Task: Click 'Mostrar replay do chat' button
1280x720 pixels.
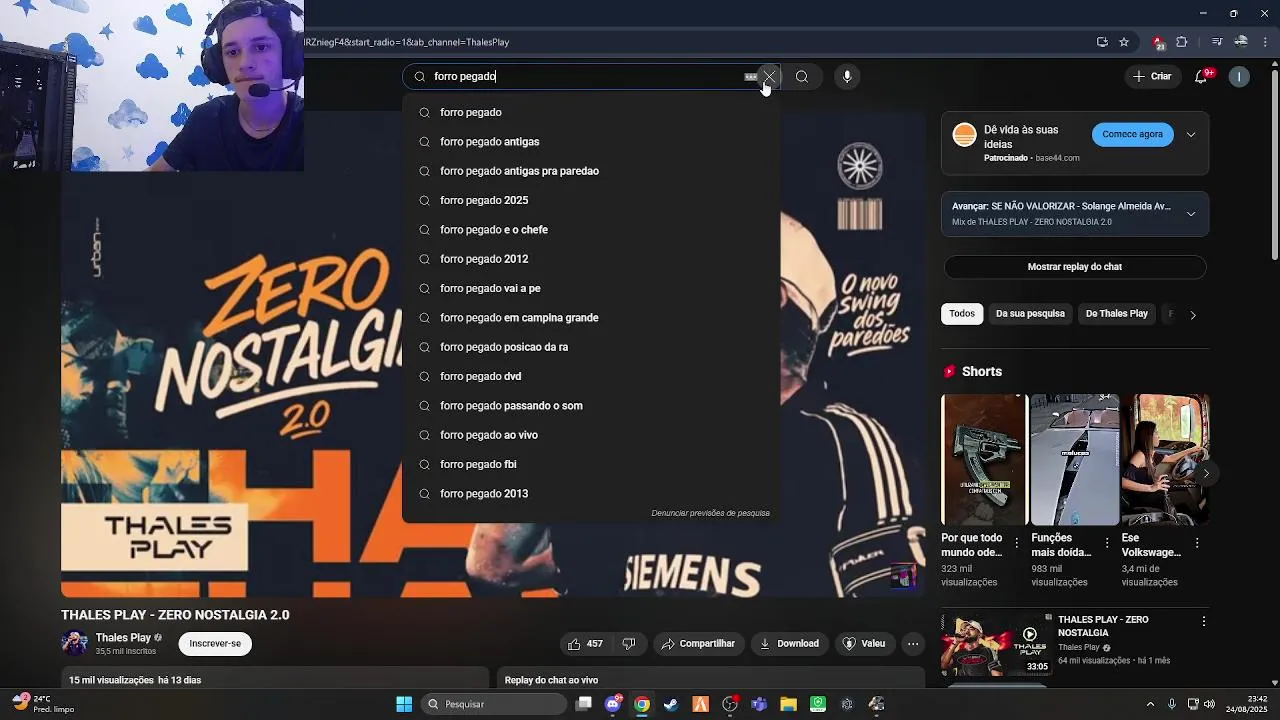Action: (x=1075, y=267)
